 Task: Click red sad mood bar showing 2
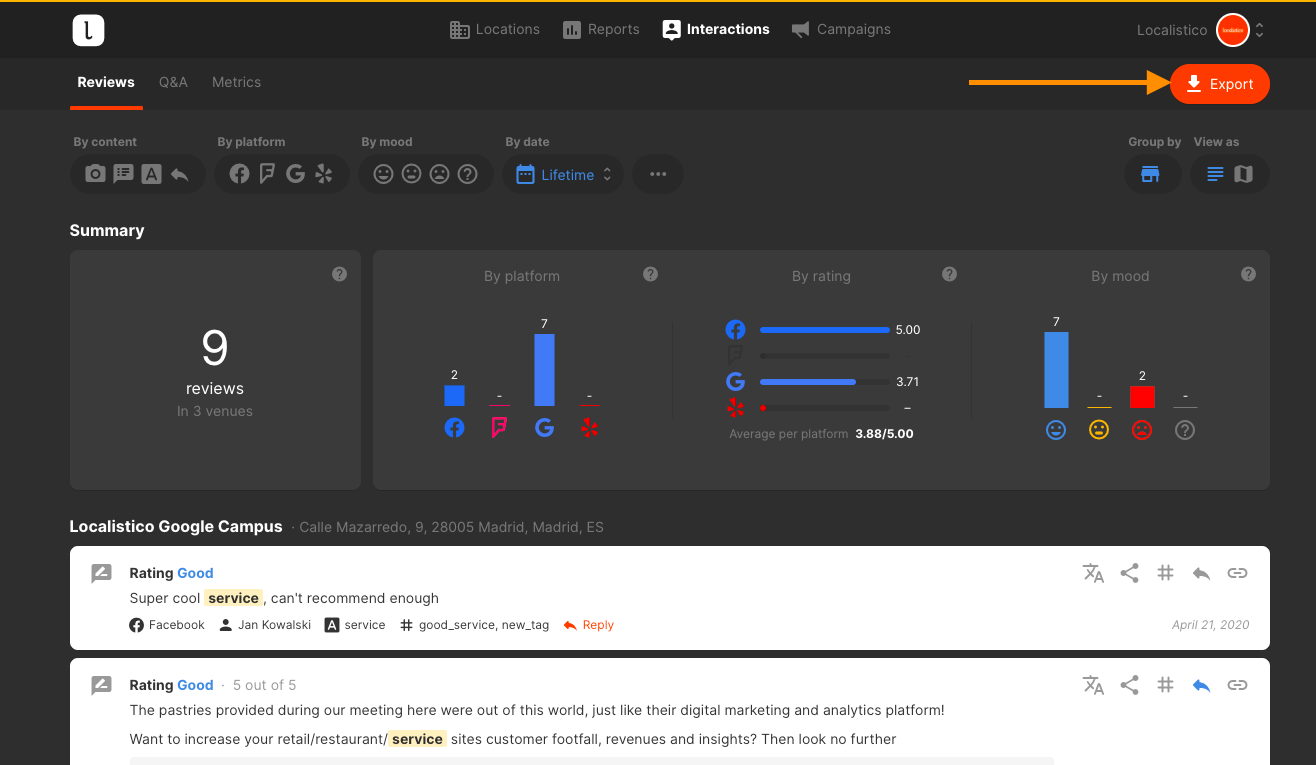(1142, 396)
